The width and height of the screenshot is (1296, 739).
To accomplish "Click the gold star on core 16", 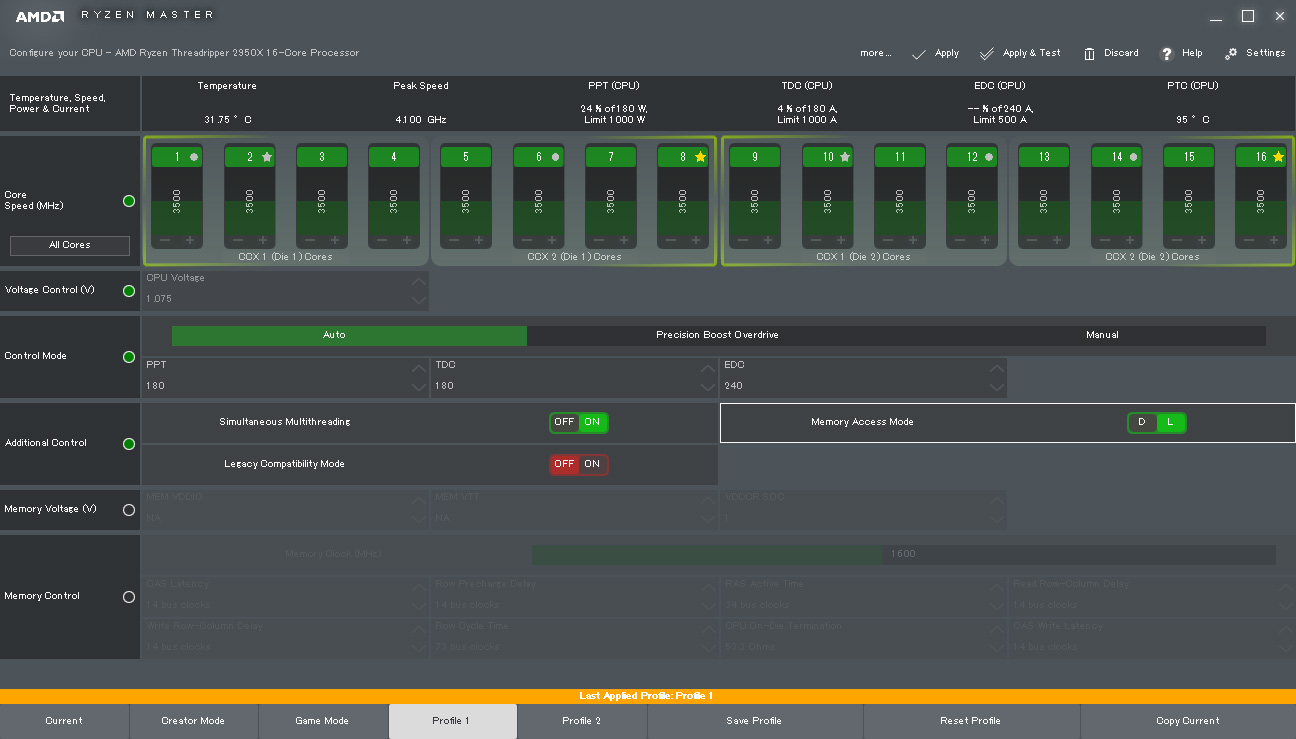I will click(x=1278, y=157).
